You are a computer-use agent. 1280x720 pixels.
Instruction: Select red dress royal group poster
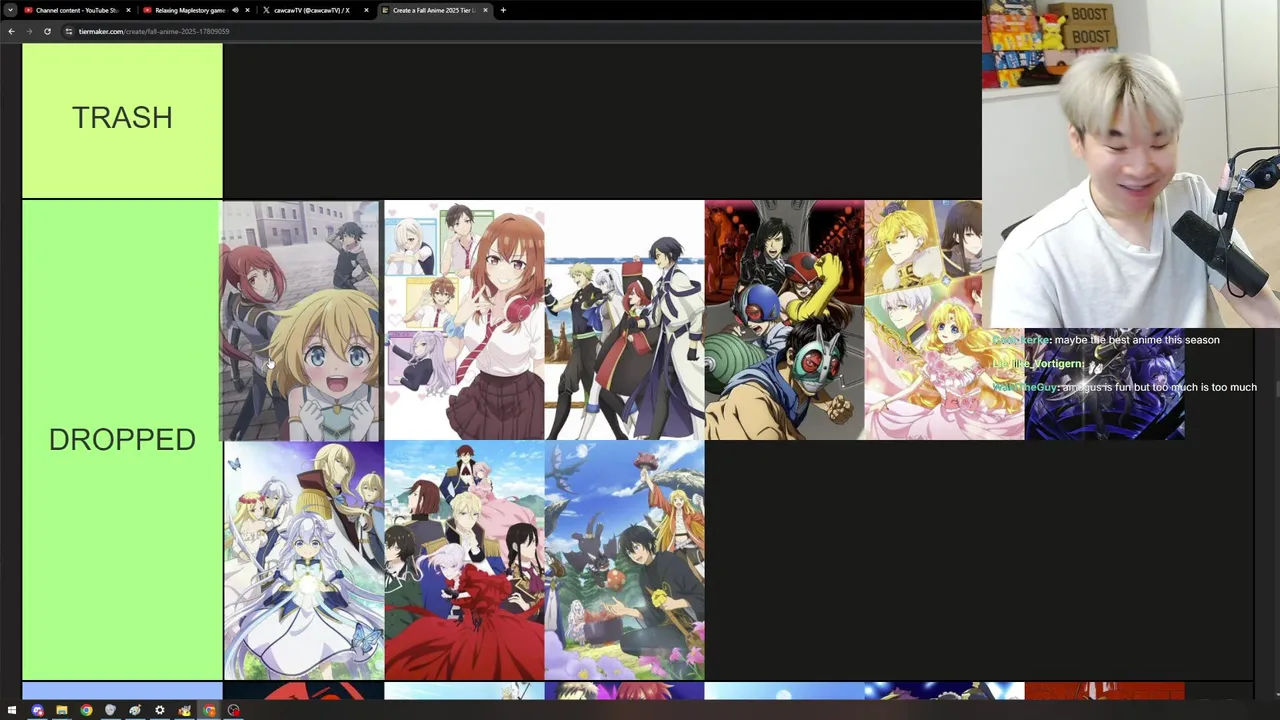pos(464,561)
